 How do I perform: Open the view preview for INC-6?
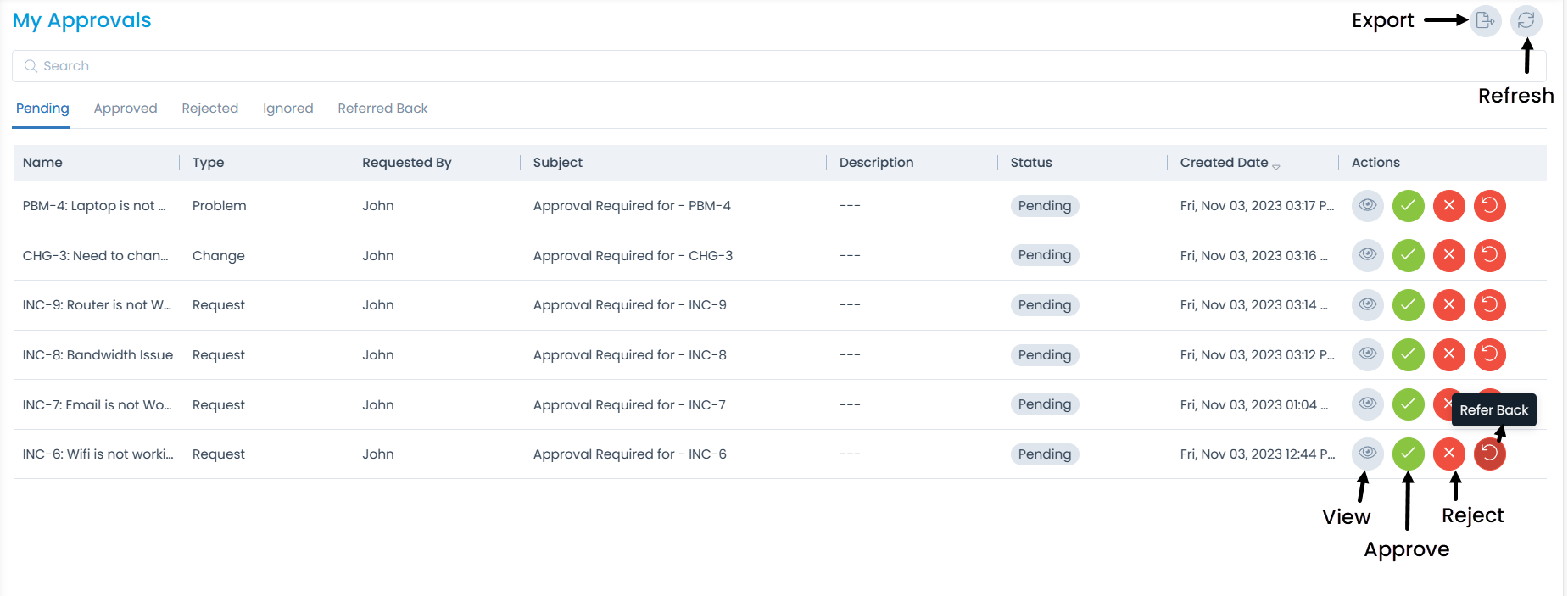point(1367,454)
